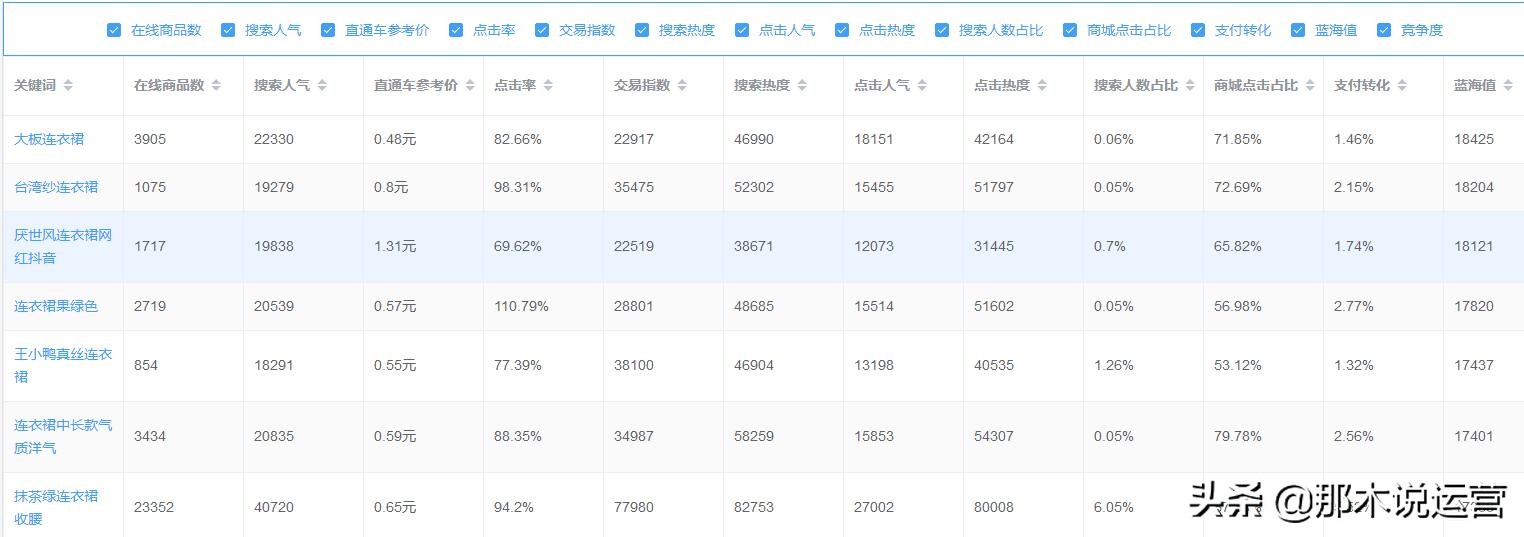This screenshot has height=537, width=1524.
Task: Sort by 搜索人数占比 column sort icon
Action: (x=1190, y=86)
